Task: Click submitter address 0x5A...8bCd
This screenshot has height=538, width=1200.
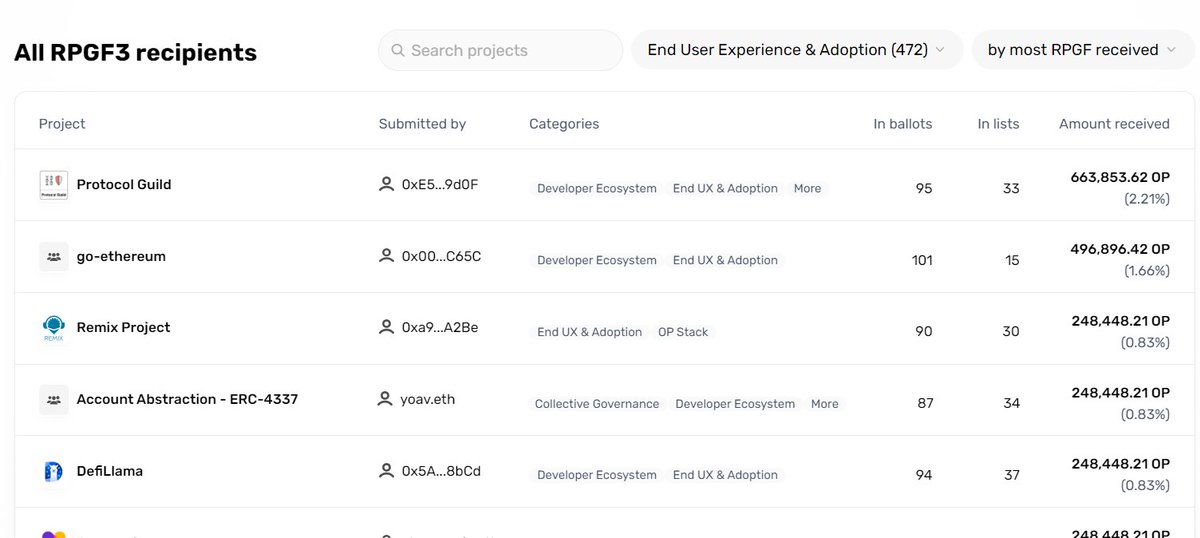Action: (441, 470)
